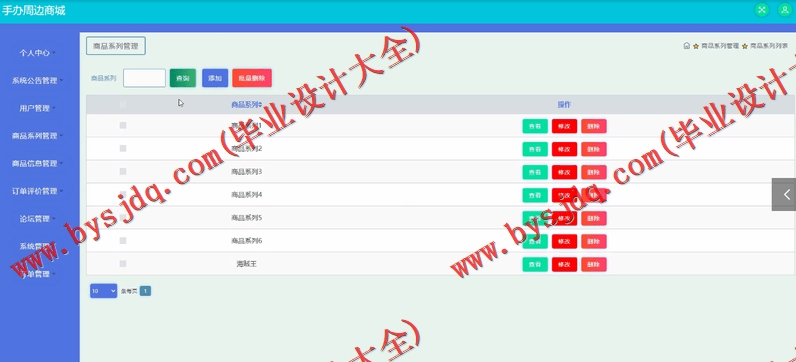This screenshot has height=362, width=796.
Task: Click 查看 for row 商品系列5
Action: point(535,218)
